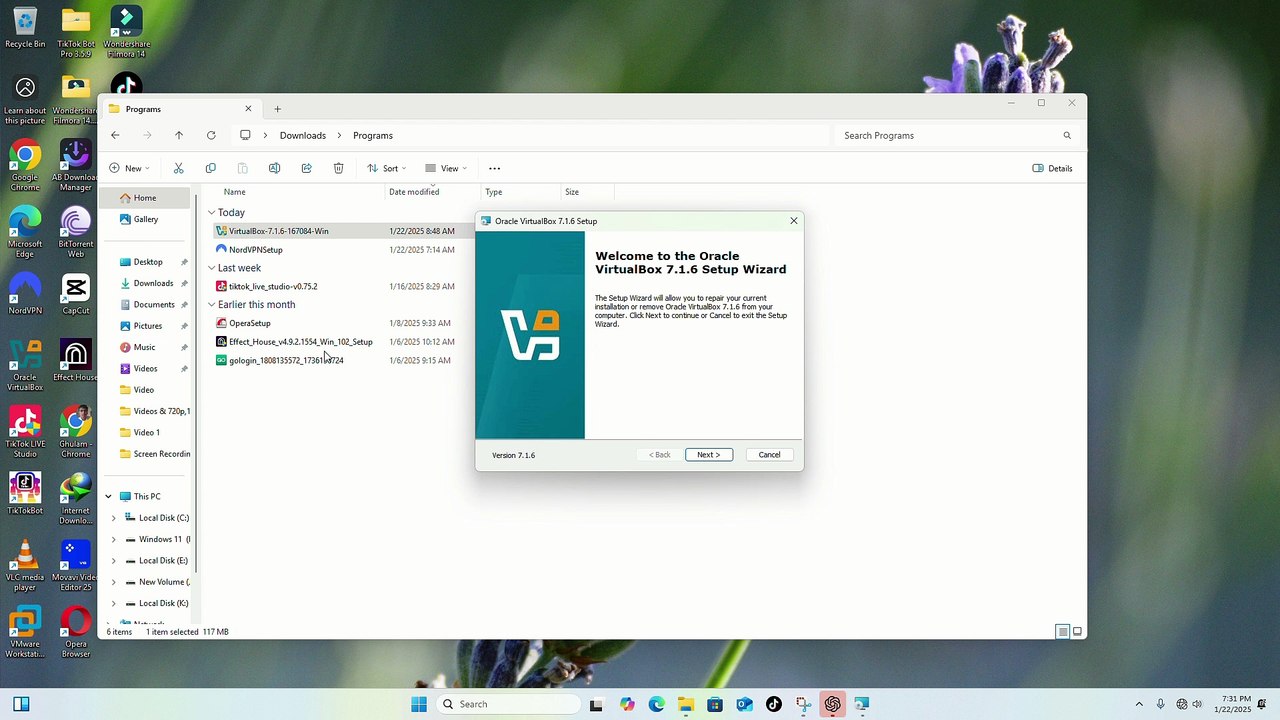Click Programs in the address breadcrumb
Image resolution: width=1280 pixels, height=720 pixels.
point(373,135)
